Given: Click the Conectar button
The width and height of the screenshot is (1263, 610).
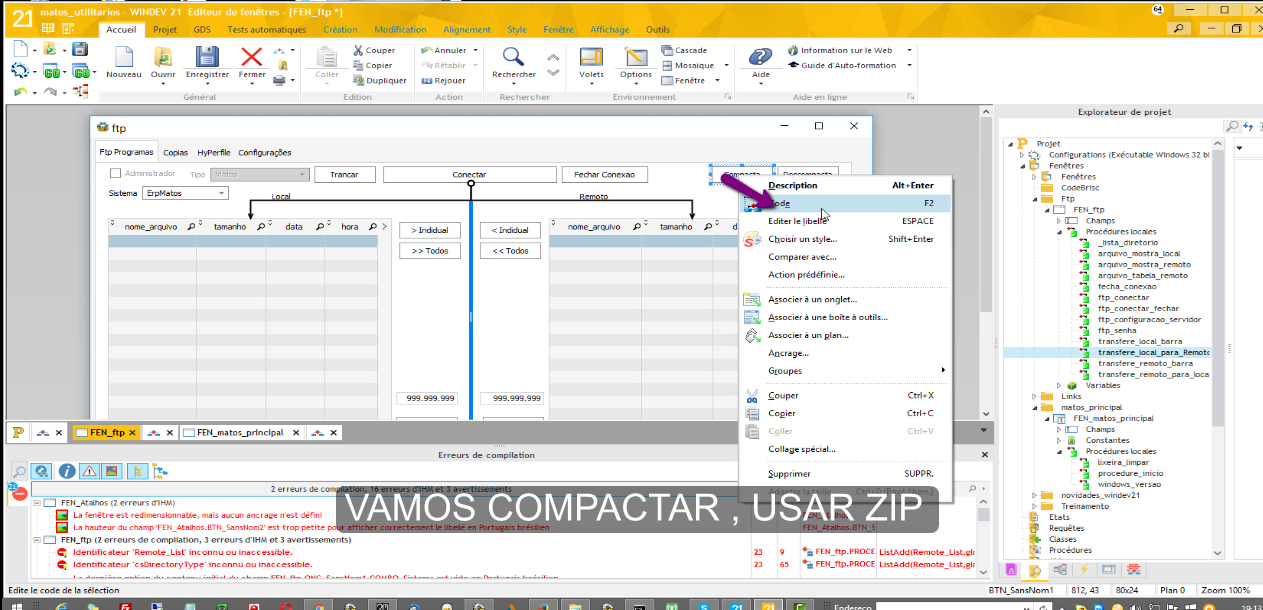Looking at the screenshot, I should (469, 174).
